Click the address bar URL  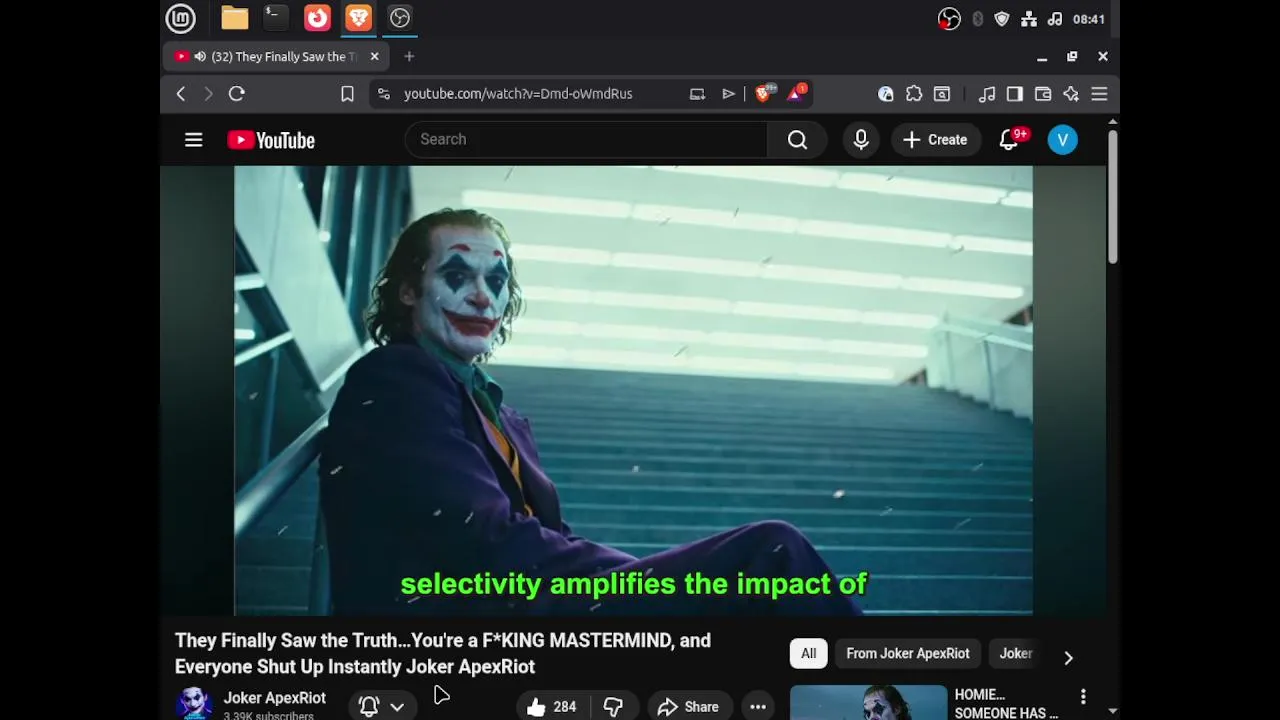(x=518, y=94)
